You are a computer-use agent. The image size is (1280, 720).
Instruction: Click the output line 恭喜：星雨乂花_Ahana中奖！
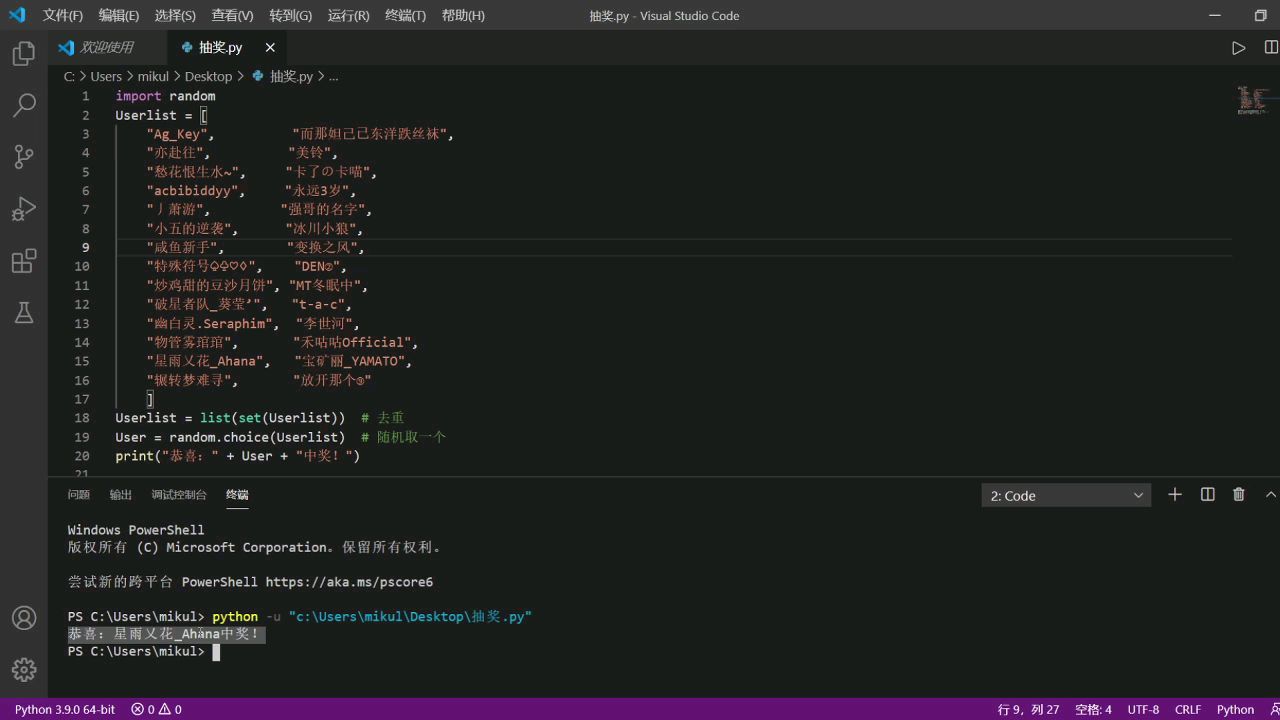click(x=164, y=634)
